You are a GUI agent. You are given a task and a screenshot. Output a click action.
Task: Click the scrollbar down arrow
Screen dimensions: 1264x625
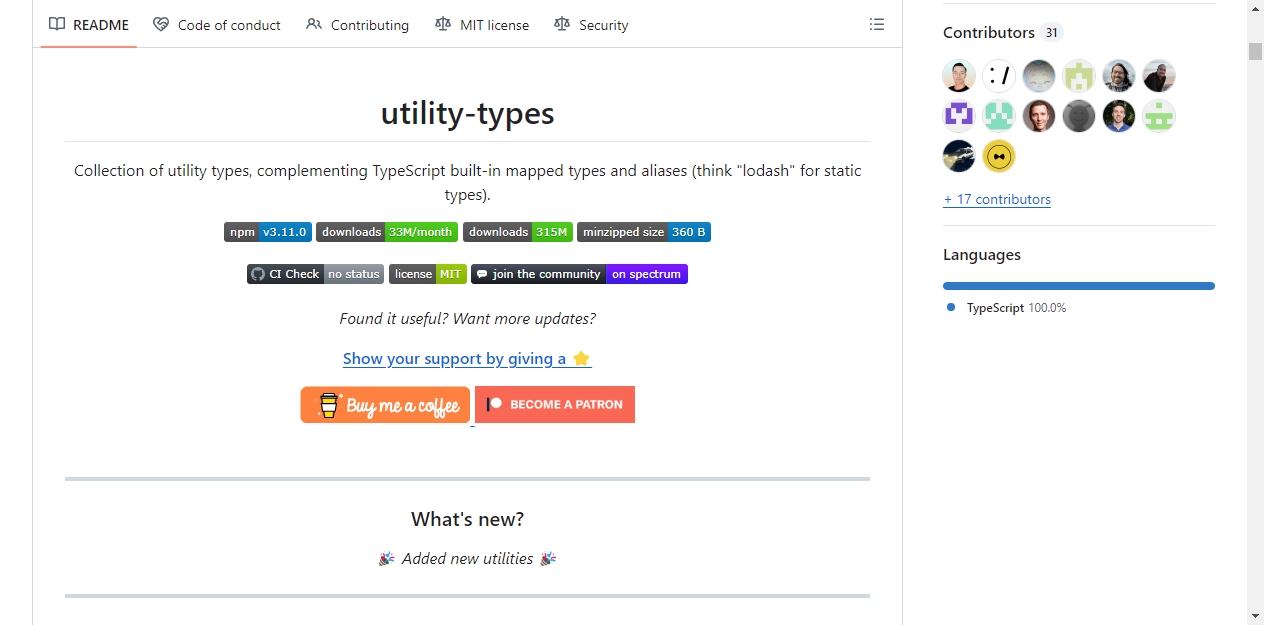[1255, 616]
